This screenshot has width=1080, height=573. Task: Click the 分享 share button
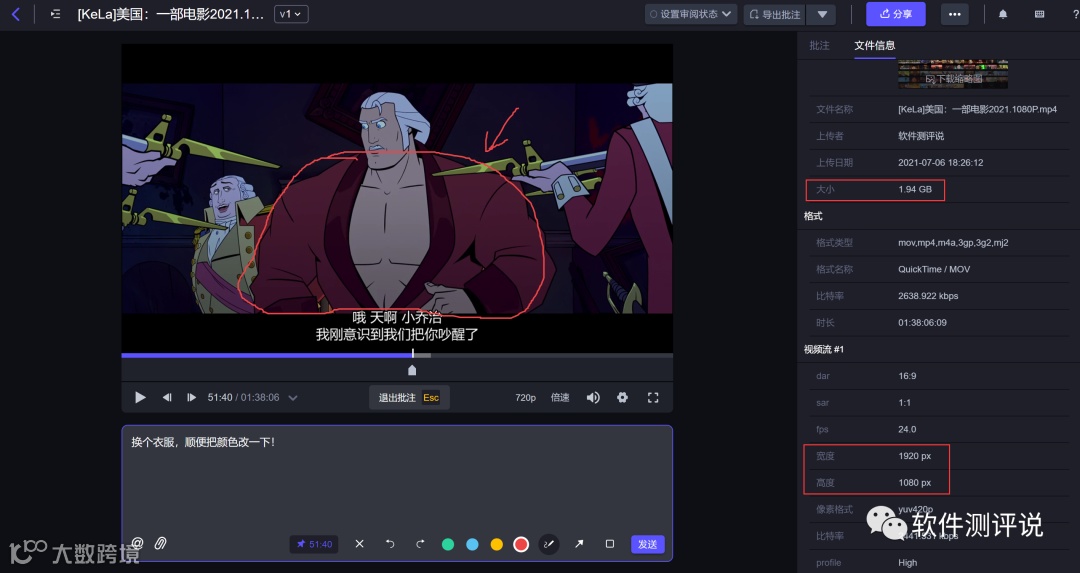coord(896,14)
